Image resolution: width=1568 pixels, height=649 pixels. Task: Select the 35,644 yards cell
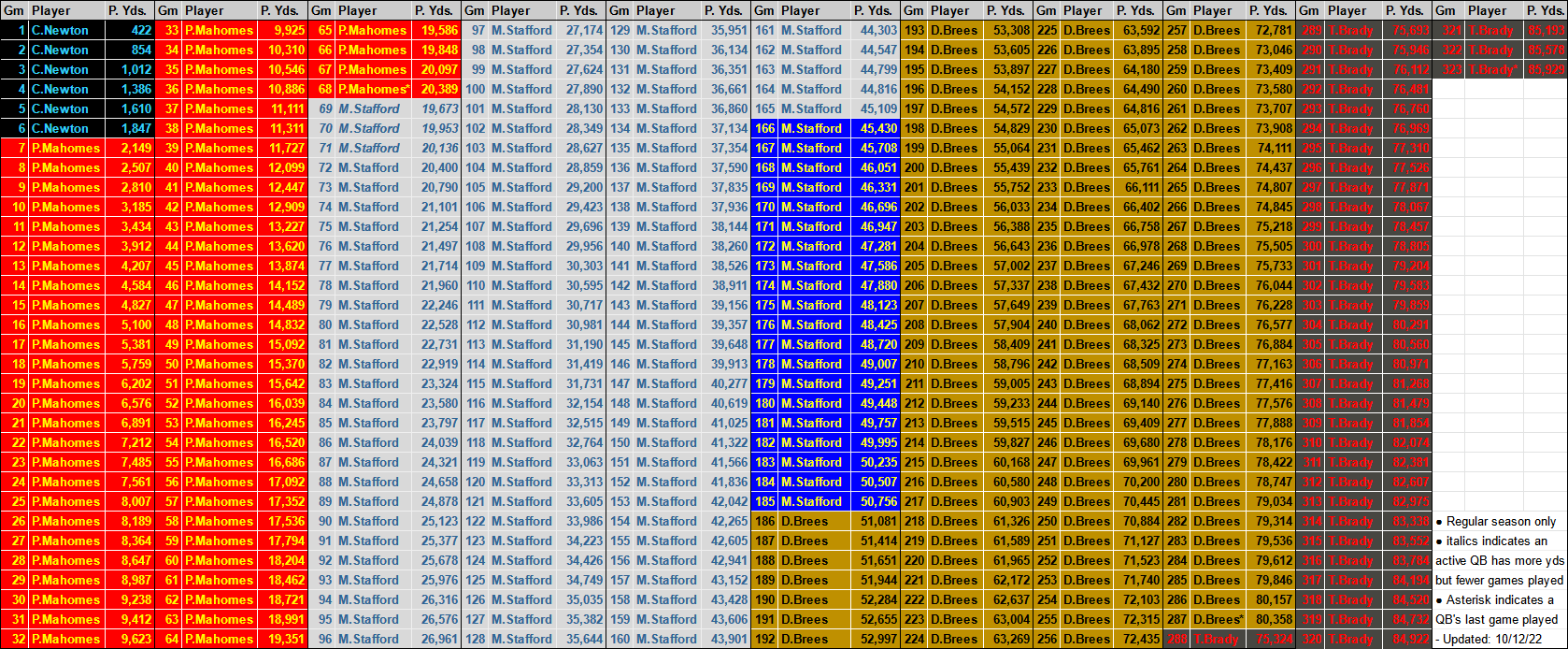coord(580,639)
